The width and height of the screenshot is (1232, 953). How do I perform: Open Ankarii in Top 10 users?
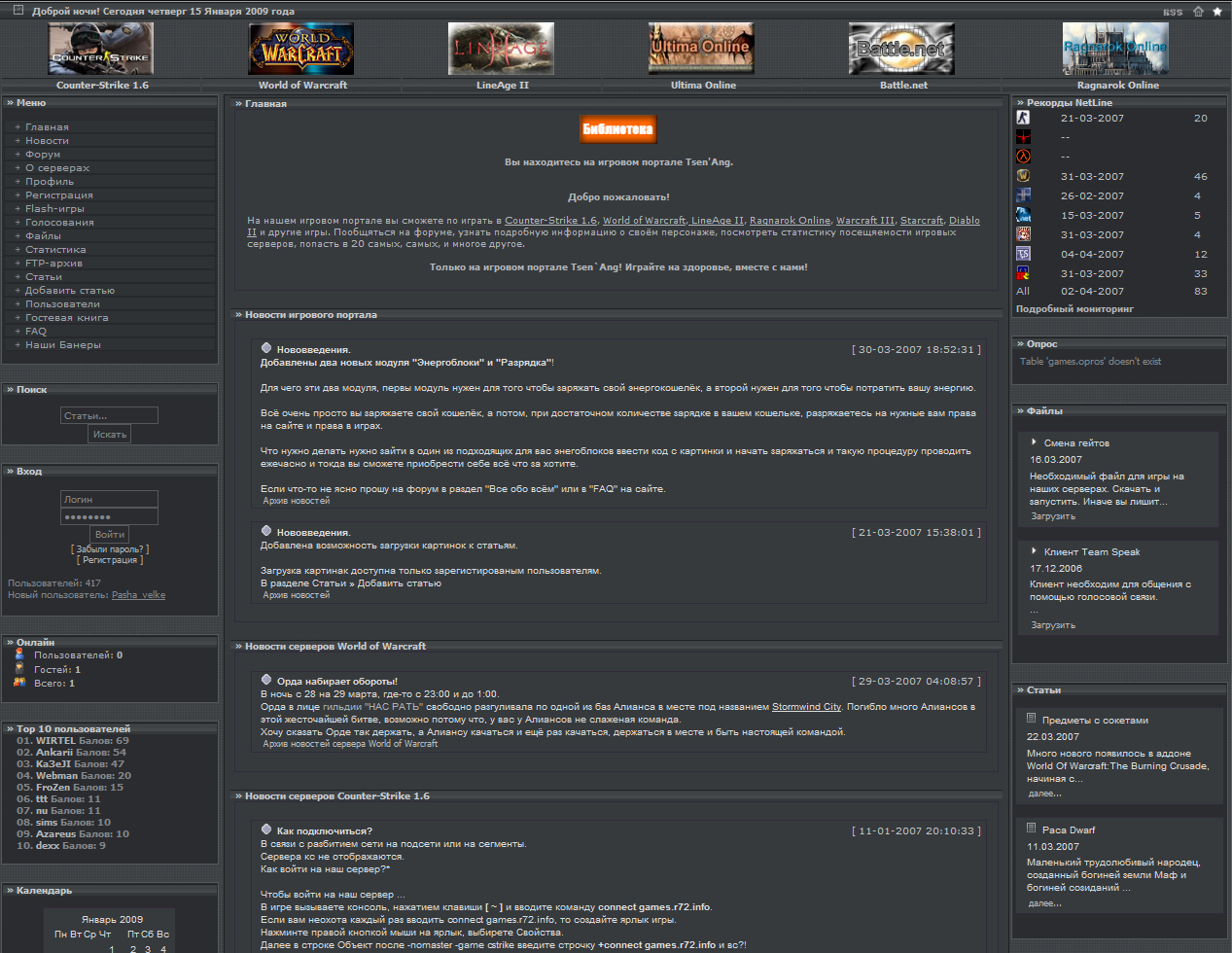point(54,753)
